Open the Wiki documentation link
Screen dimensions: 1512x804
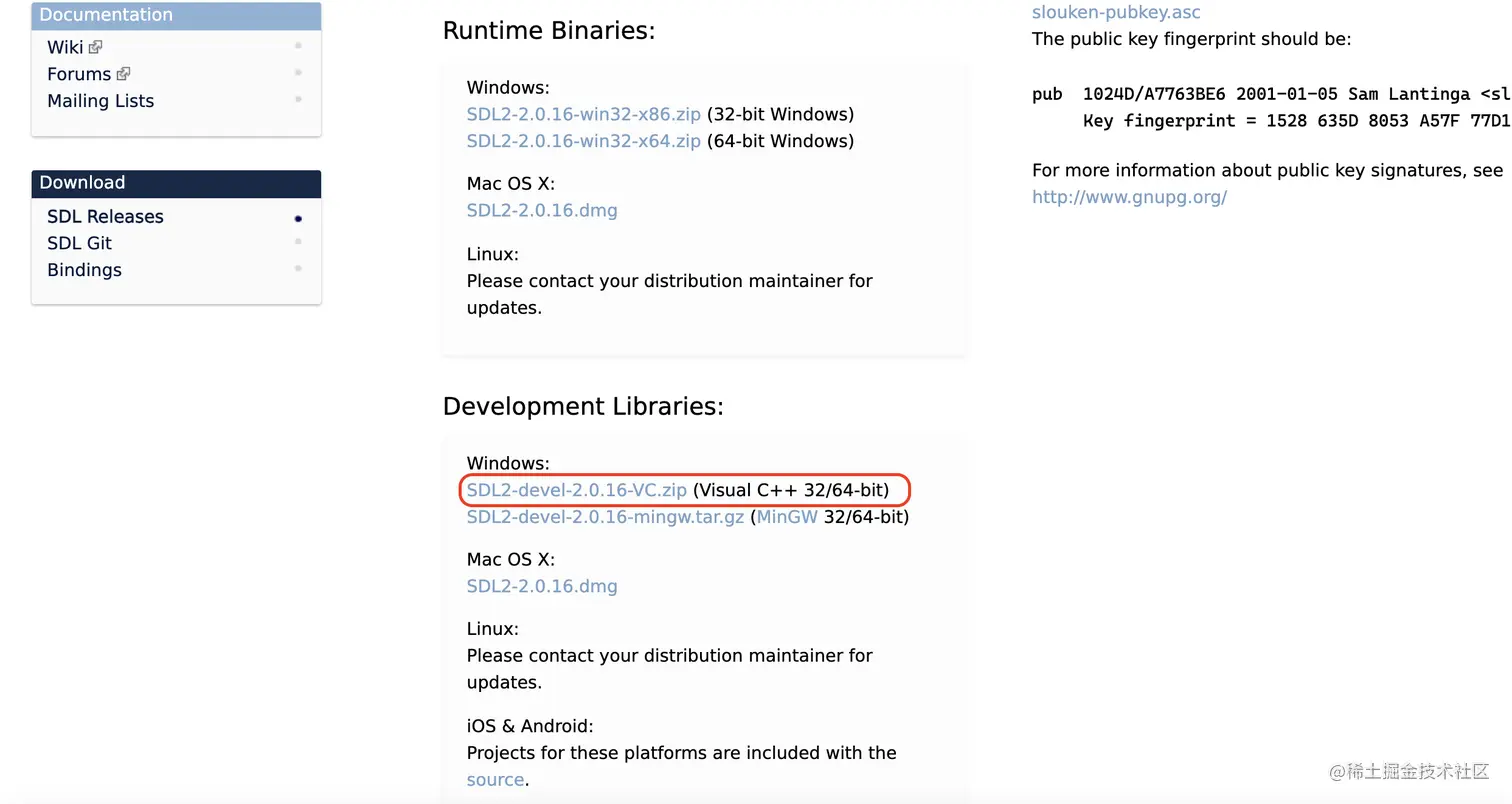click(65, 47)
